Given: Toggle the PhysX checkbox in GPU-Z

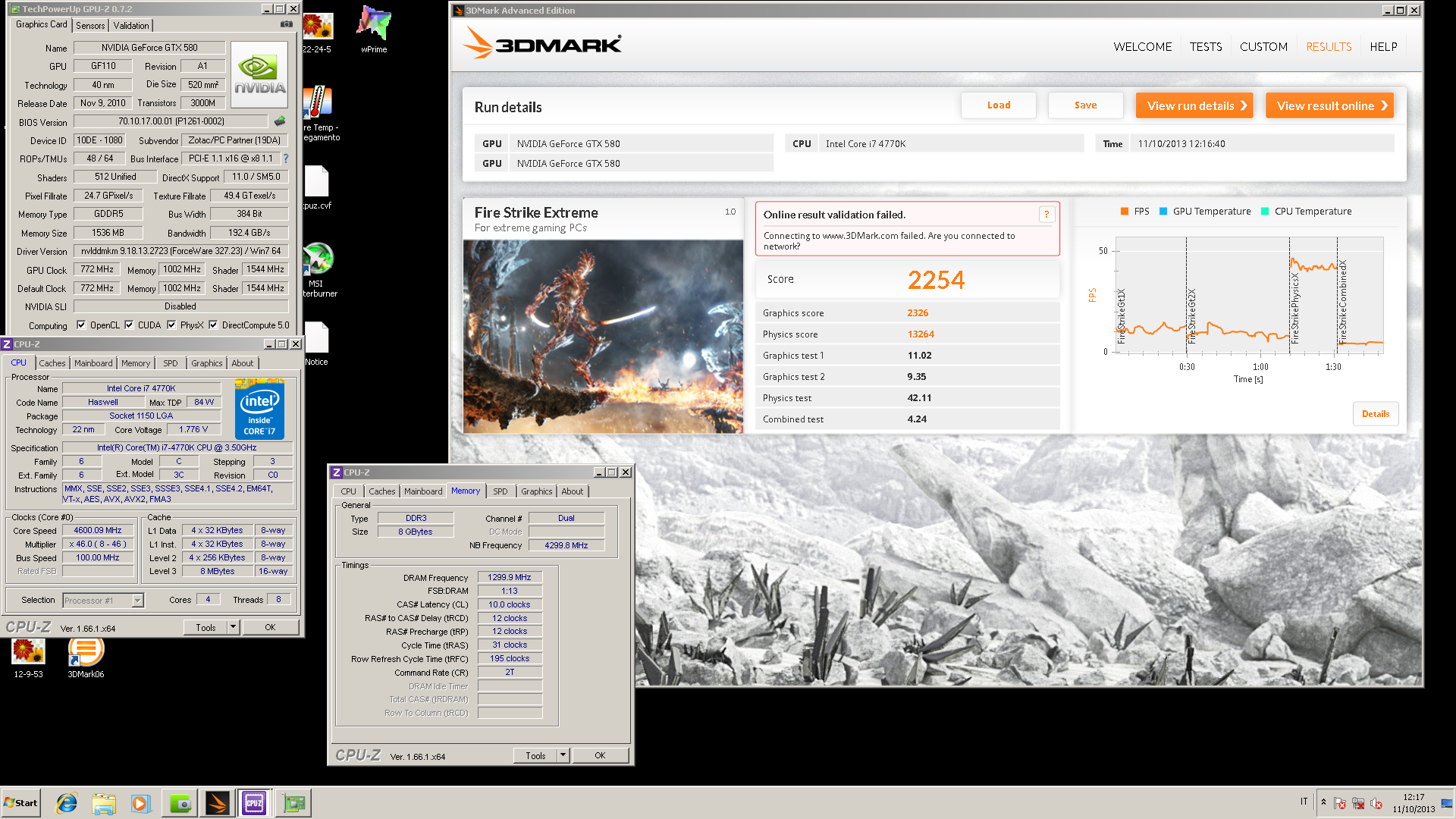Looking at the screenshot, I should pos(171,325).
